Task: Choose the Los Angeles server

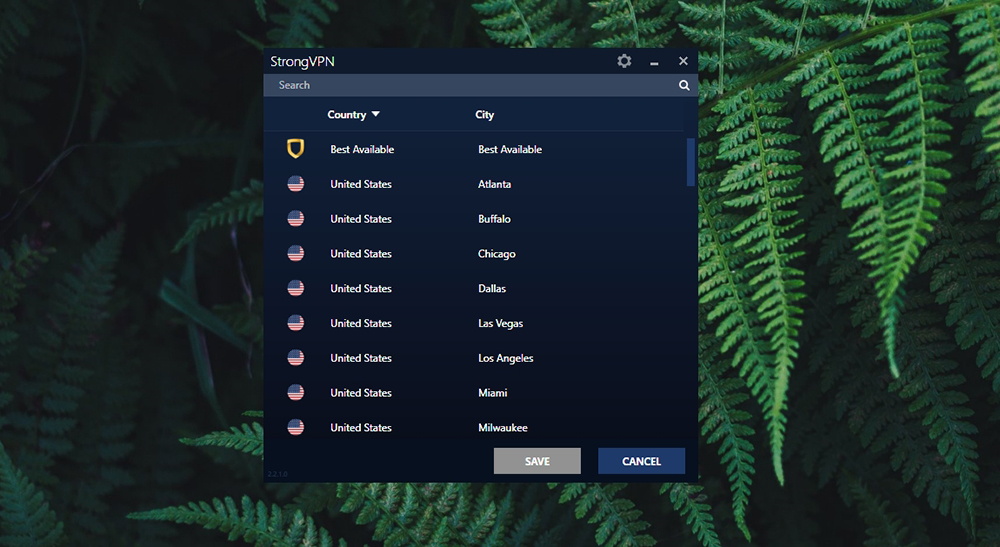Action: coord(506,358)
